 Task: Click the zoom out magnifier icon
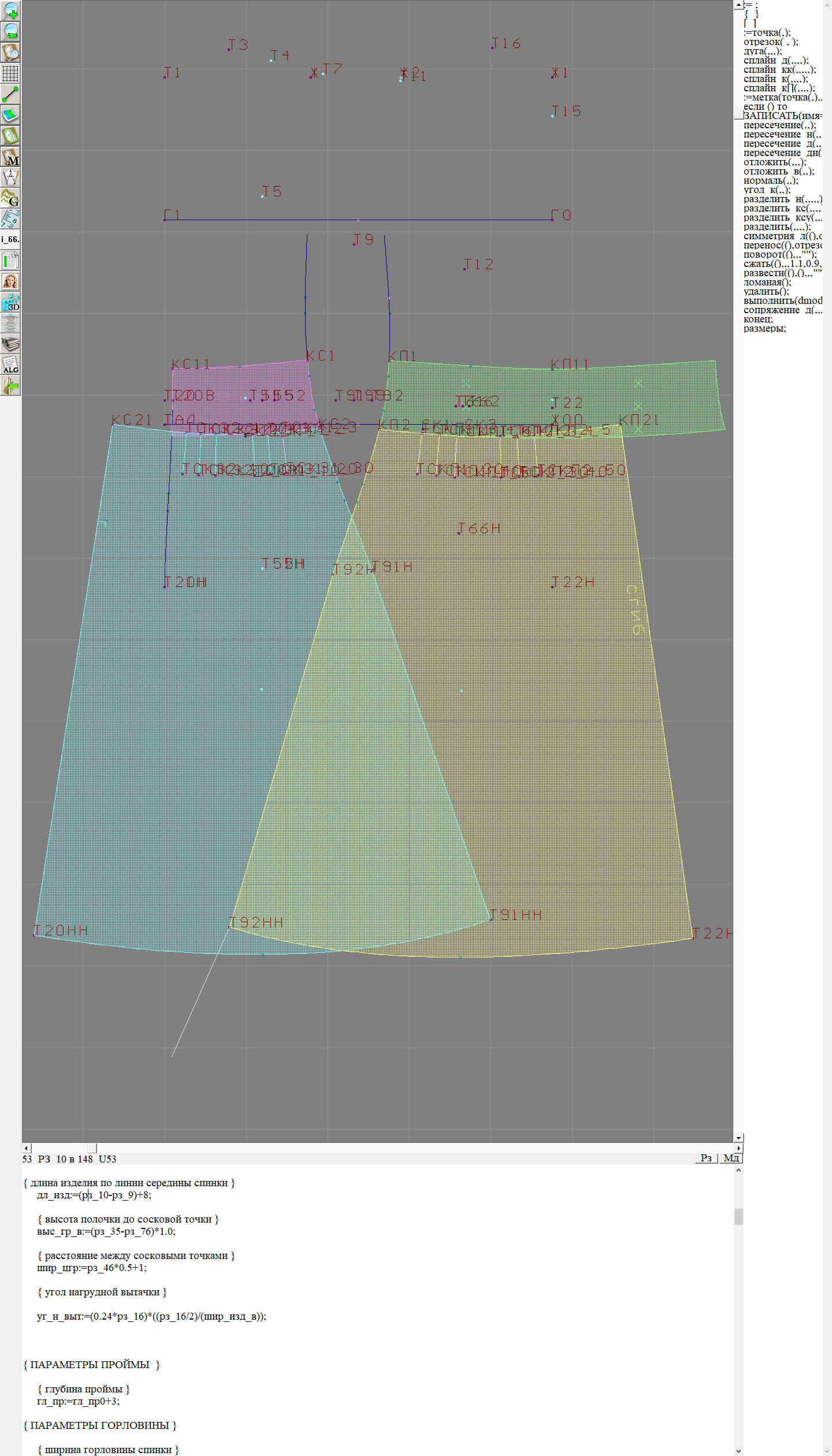[x=10, y=31]
